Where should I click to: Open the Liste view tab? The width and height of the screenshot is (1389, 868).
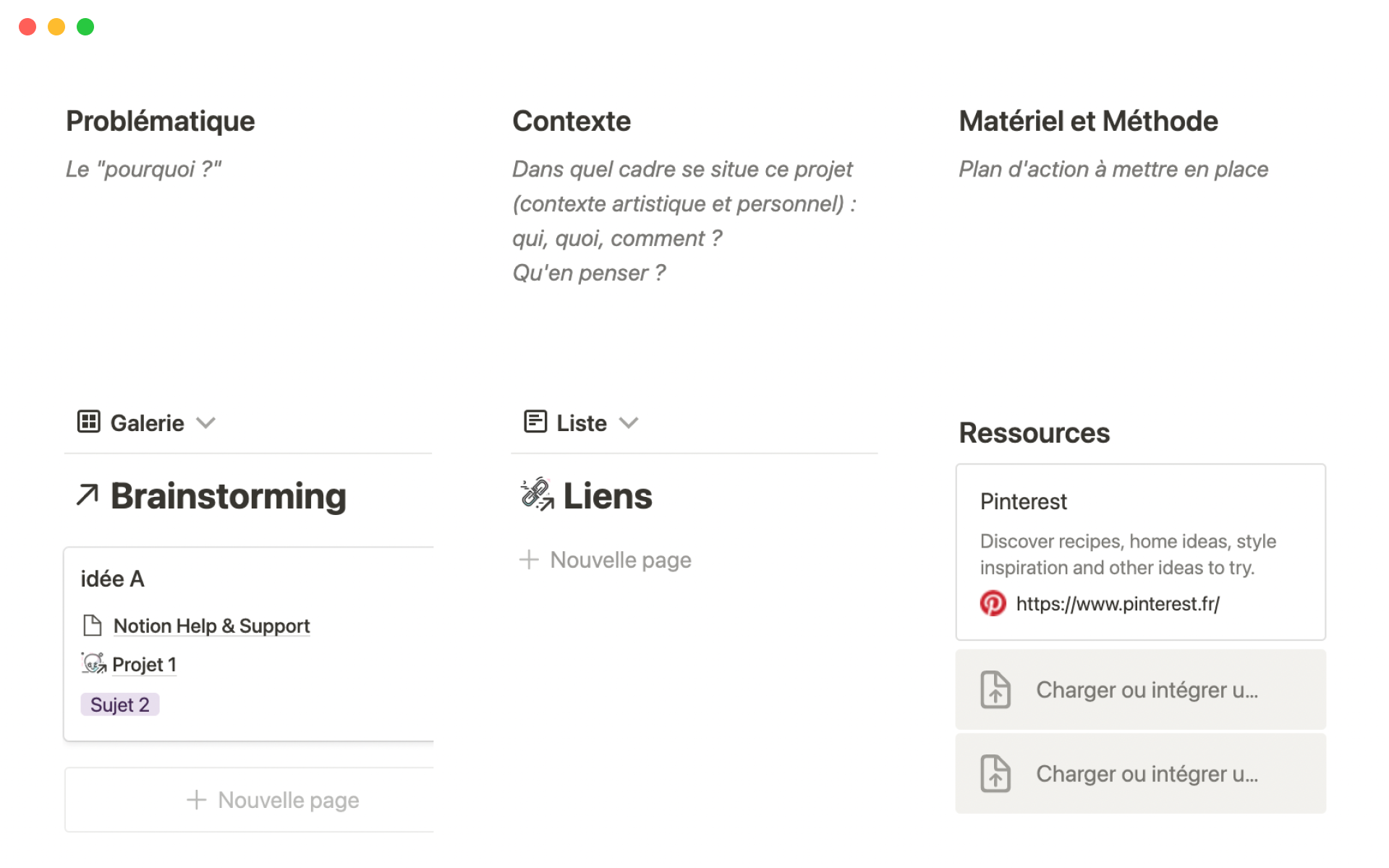pos(581,423)
